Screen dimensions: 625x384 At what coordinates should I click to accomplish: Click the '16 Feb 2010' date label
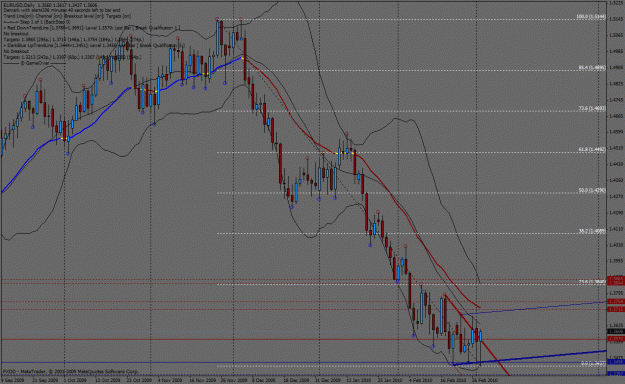pyautogui.click(x=453, y=380)
